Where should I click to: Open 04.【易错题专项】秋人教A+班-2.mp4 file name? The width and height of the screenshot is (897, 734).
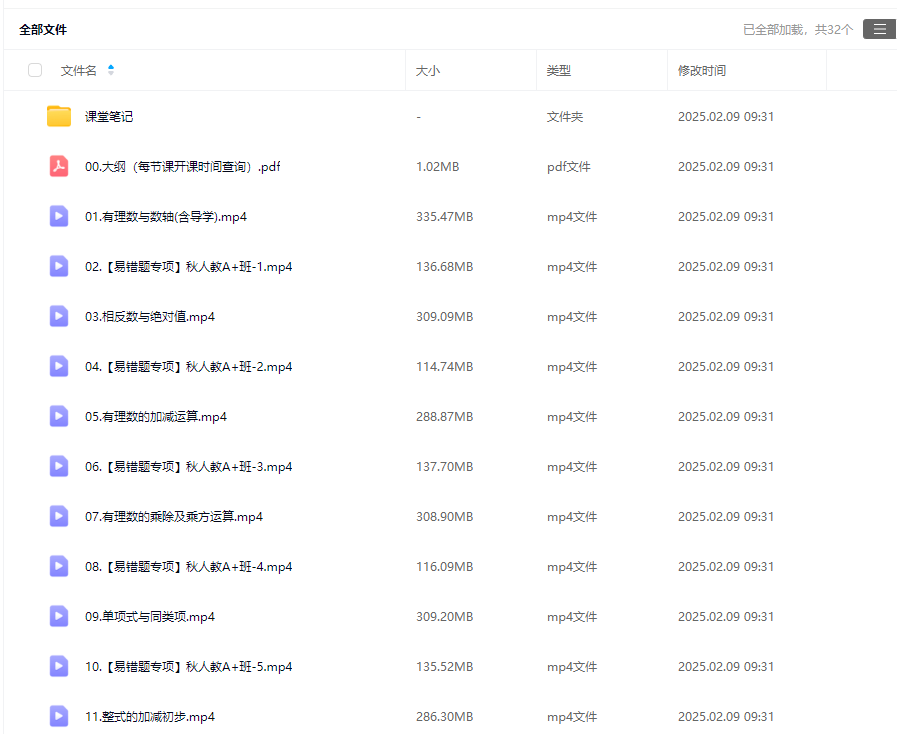tap(188, 367)
